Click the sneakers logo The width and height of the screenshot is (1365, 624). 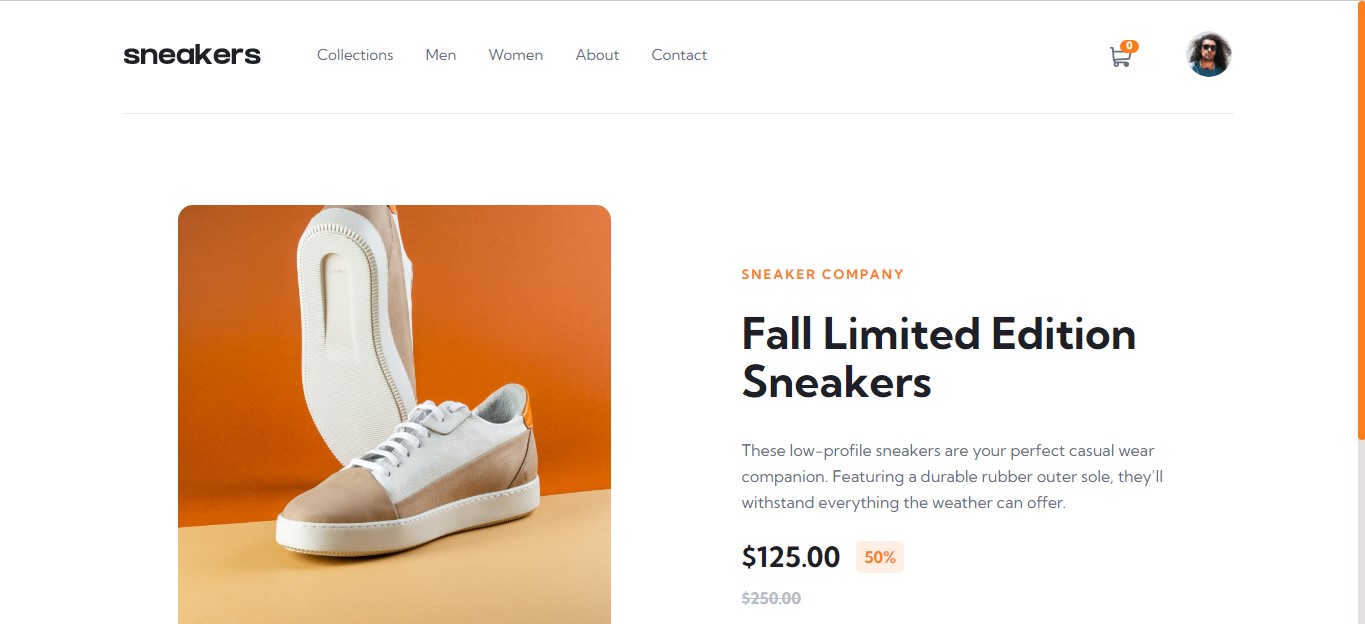pyautogui.click(x=191, y=54)
